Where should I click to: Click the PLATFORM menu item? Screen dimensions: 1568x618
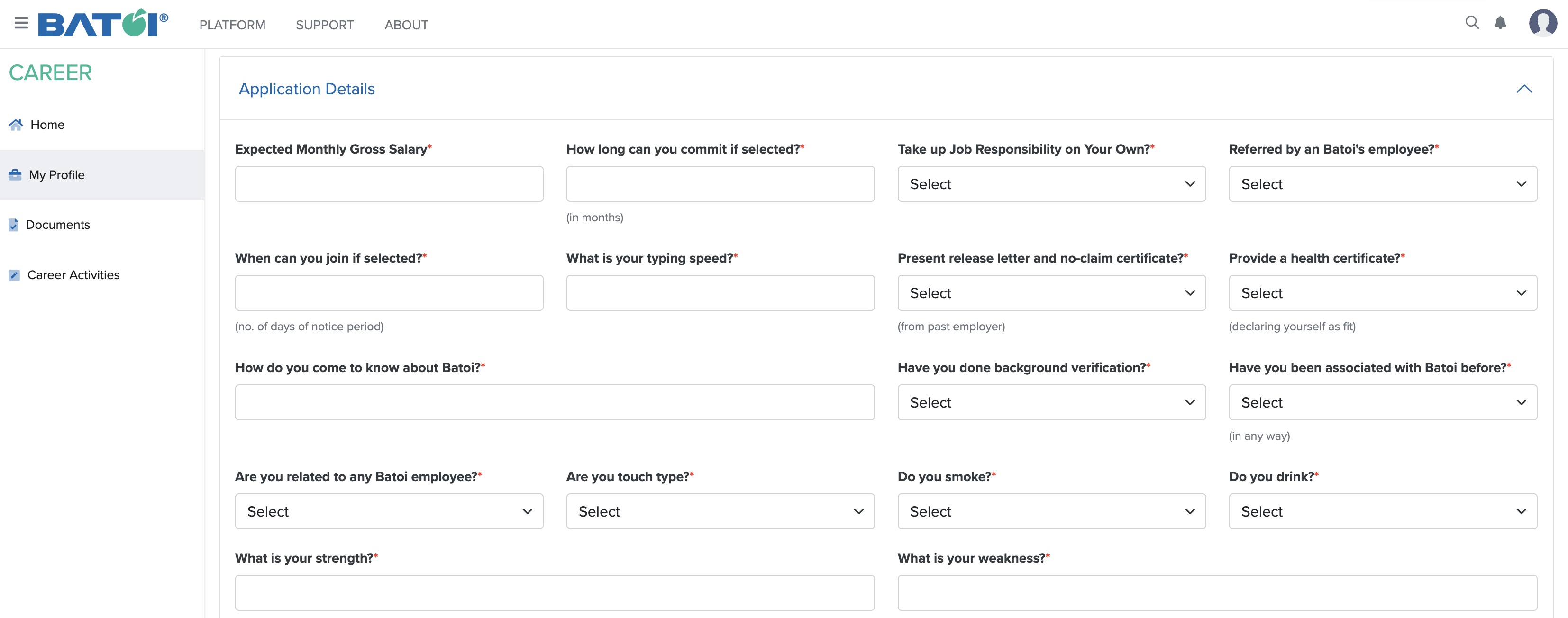pyautogui.click(x=232, y=23)
